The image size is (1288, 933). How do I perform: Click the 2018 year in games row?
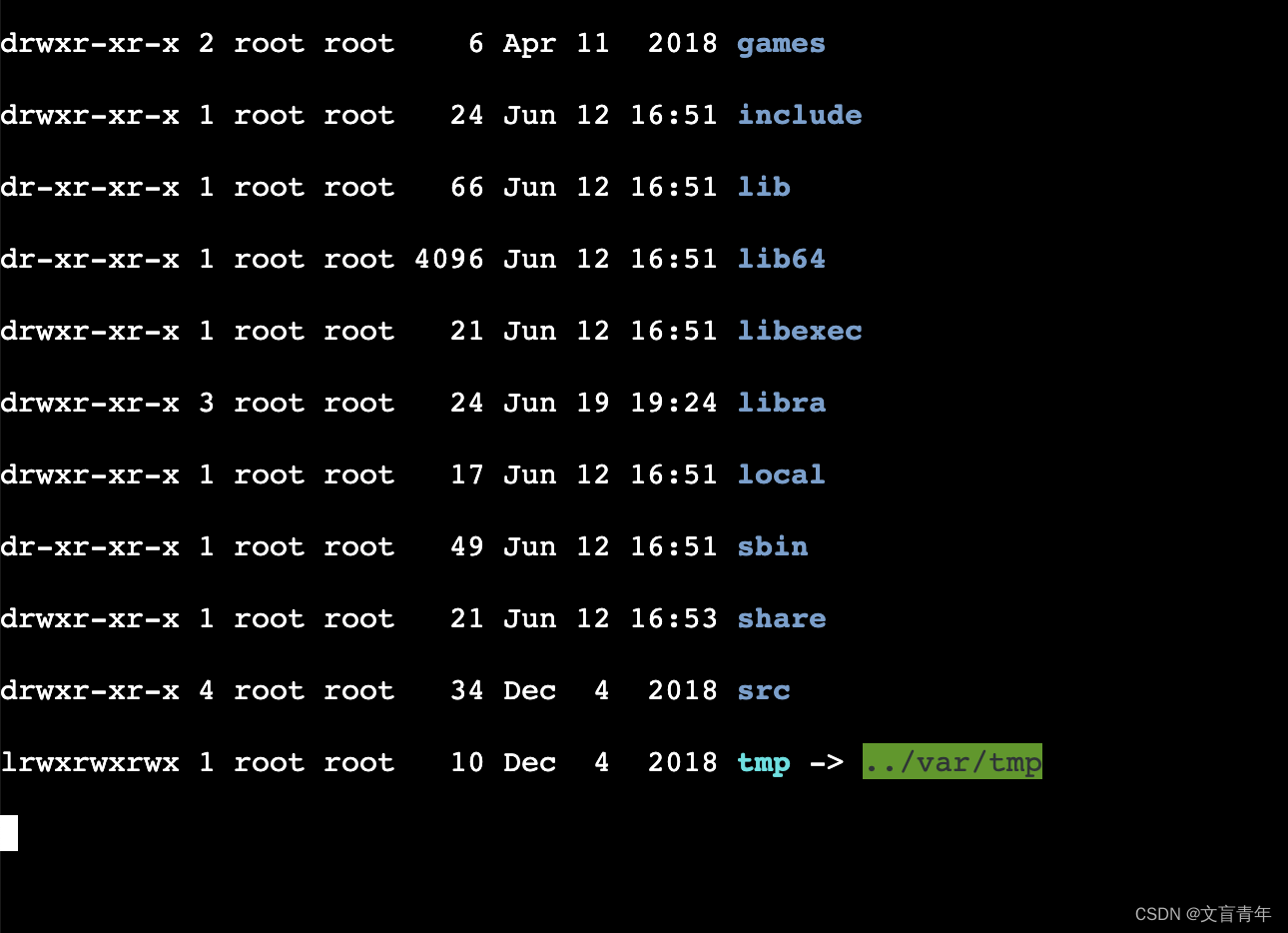[x=683, y=43]
